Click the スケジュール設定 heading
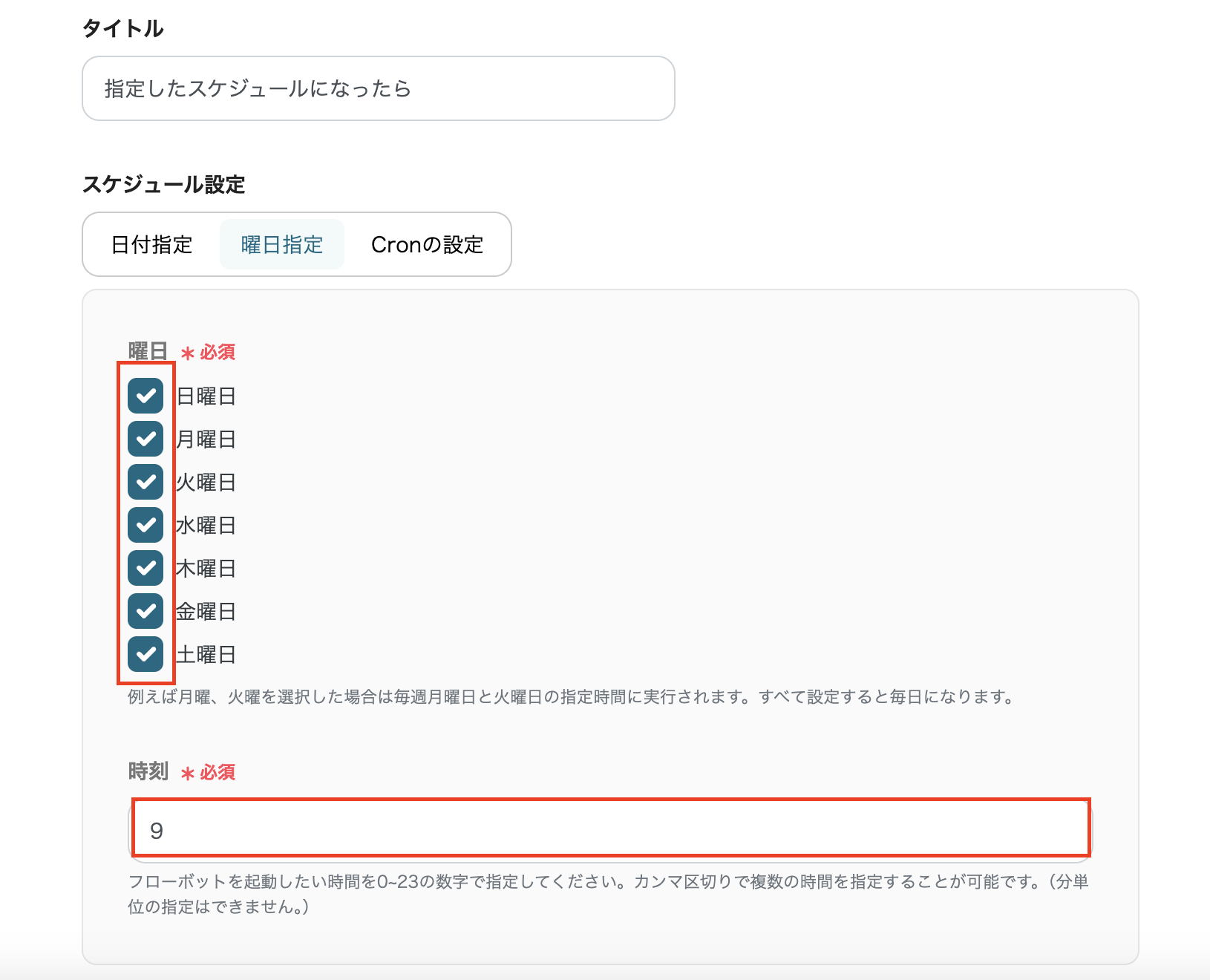This screenshot has width=1210, height=980. (164, 184)
